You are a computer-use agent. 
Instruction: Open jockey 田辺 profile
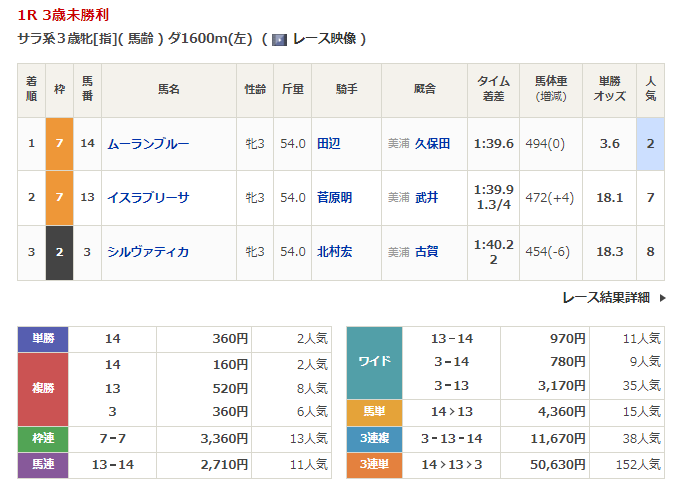tap(328, 144)
